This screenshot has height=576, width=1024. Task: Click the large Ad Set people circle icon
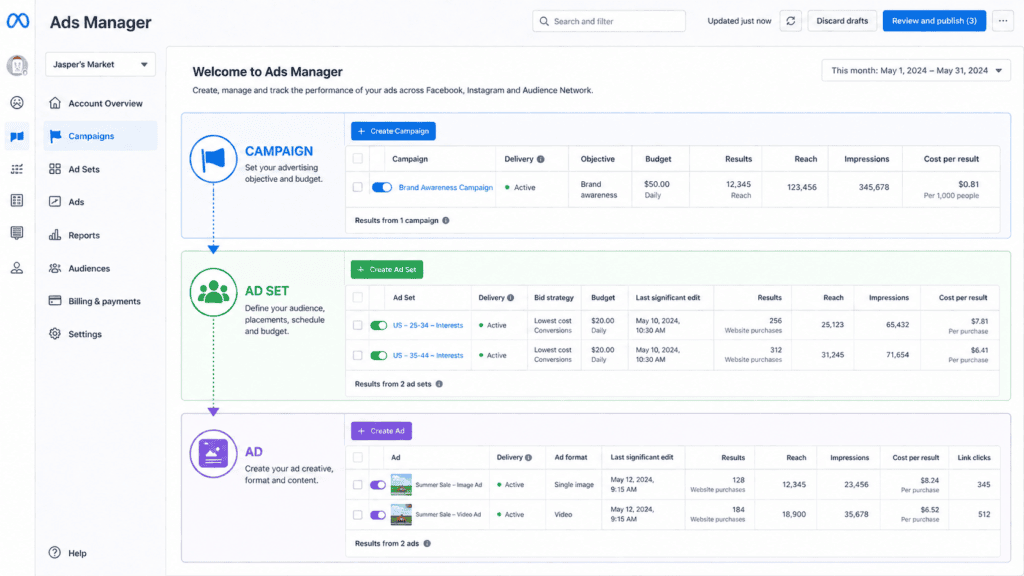pos(213,292)
